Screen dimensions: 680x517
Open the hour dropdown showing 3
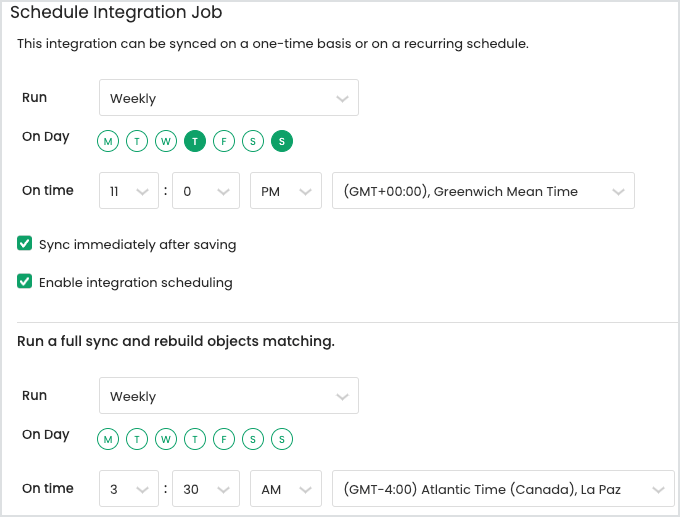[129, 489]
